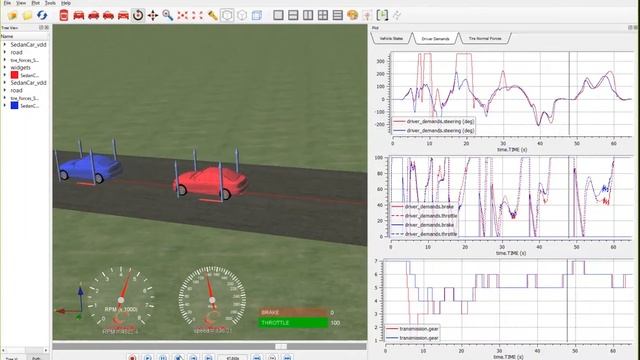The width and height of the screenshot is (640, 360).
Task: Open the Tools menu
Action: click(x=50, y=3)
